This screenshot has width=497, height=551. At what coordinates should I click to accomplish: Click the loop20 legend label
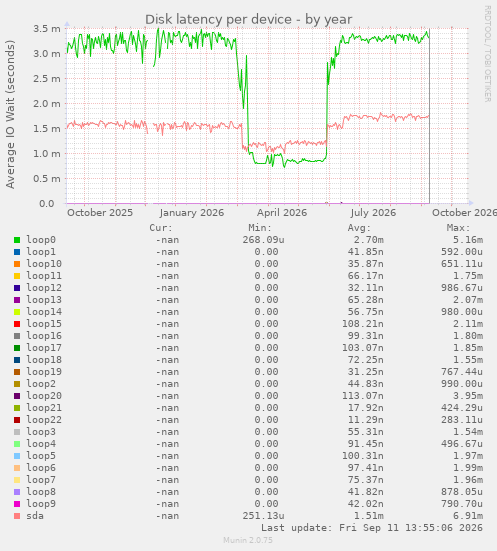[x=44, y=396]
